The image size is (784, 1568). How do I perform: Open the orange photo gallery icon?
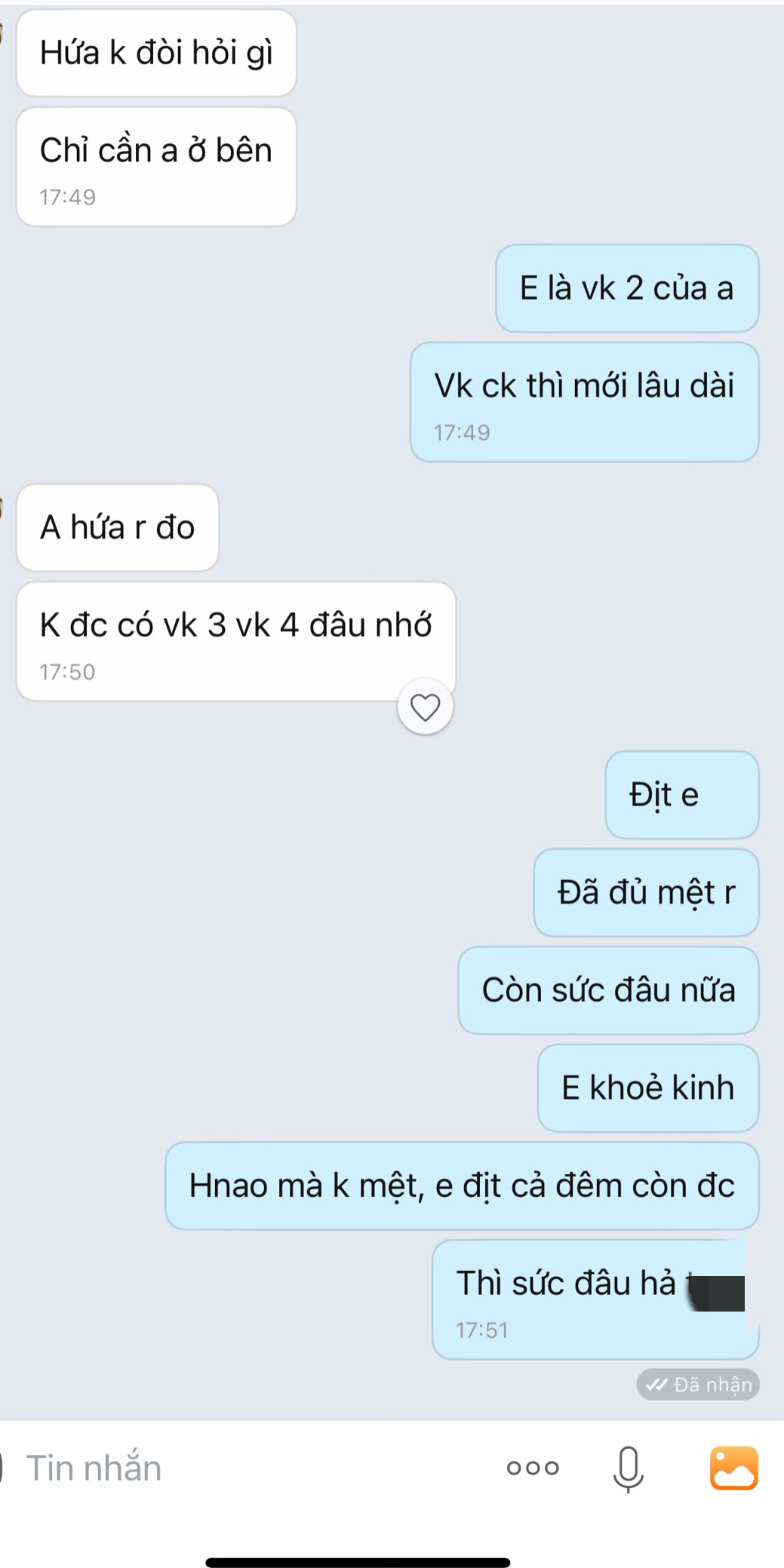pos(733,1468)
